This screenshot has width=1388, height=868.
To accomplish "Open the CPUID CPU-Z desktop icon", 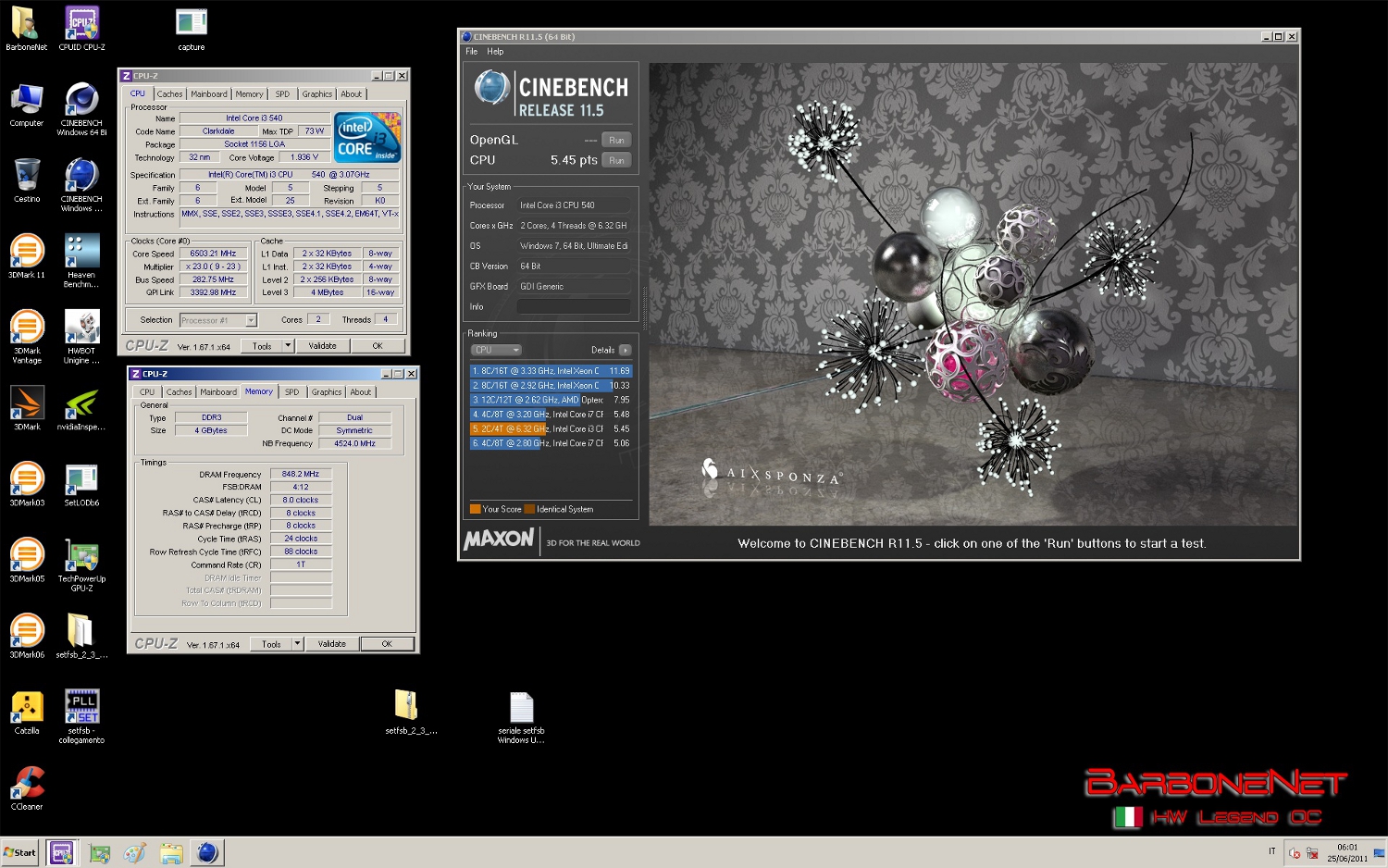I will click(x=81, y=29).
